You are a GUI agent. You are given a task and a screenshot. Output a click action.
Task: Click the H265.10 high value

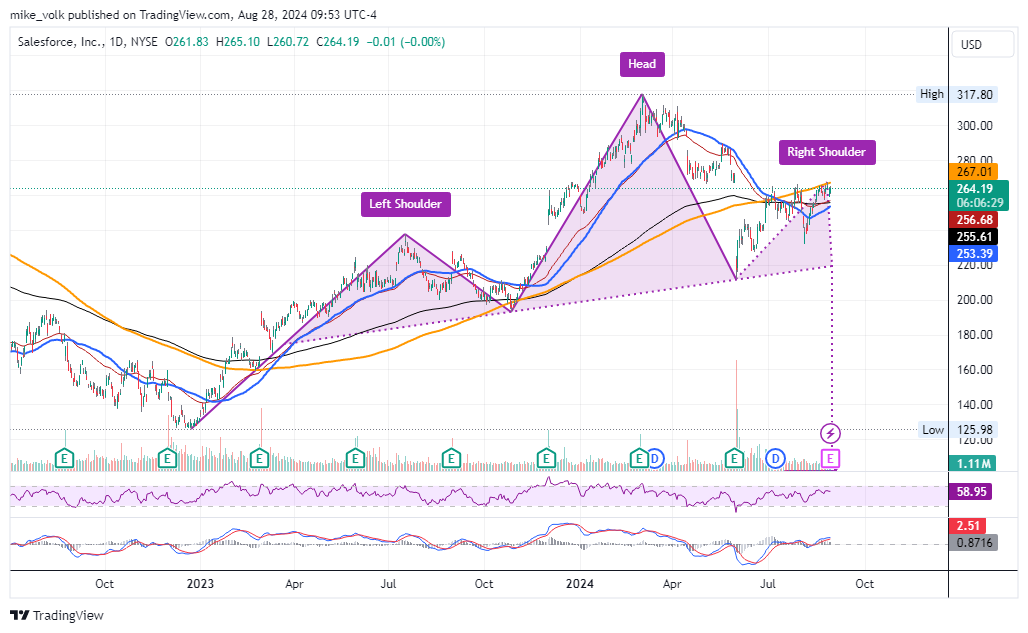tap(237, 42)
